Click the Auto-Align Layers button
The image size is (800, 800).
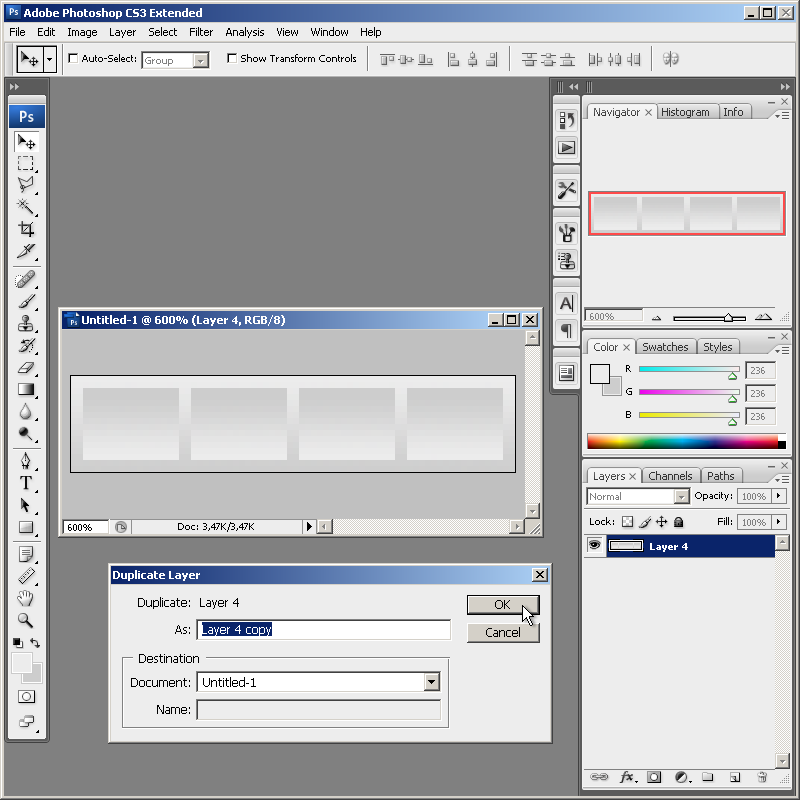(671, 59)
